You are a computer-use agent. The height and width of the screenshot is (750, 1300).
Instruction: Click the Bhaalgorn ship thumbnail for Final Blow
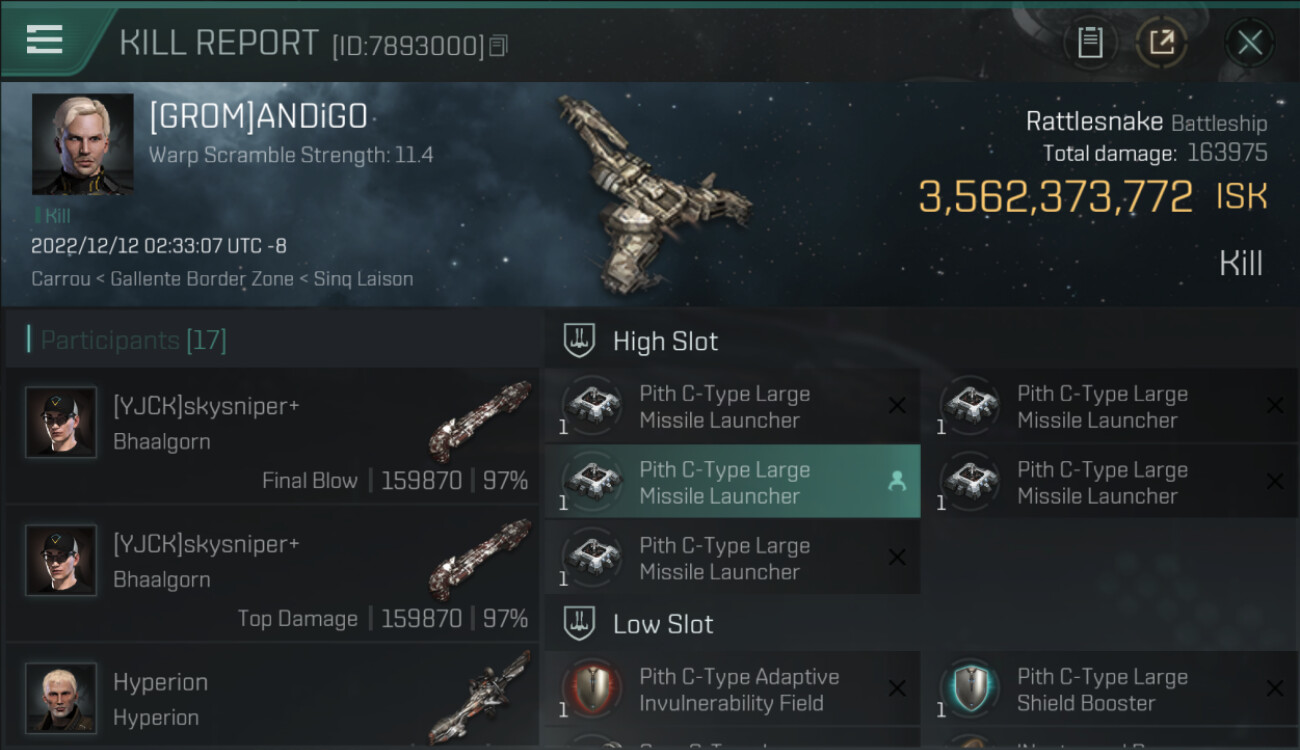point(479,420)
